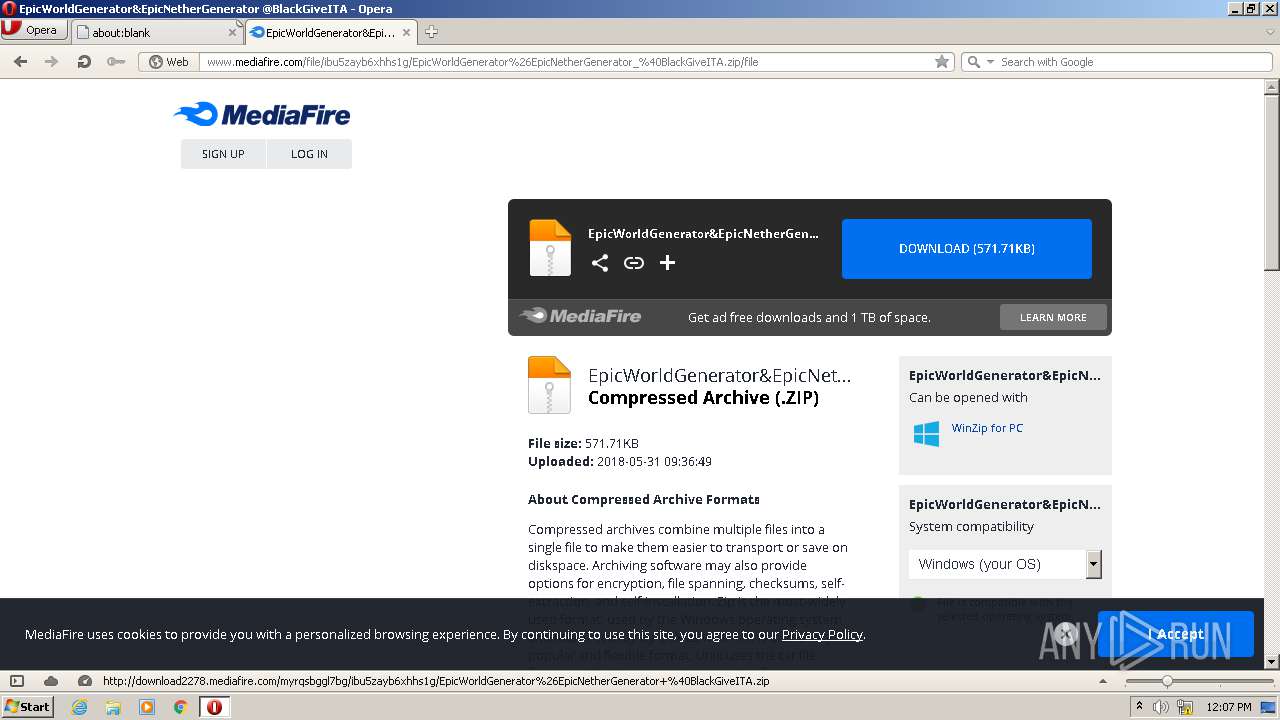1280x720 pixels.
Task: Open a new tab with plus button
Action: click(x=431, y=32)
